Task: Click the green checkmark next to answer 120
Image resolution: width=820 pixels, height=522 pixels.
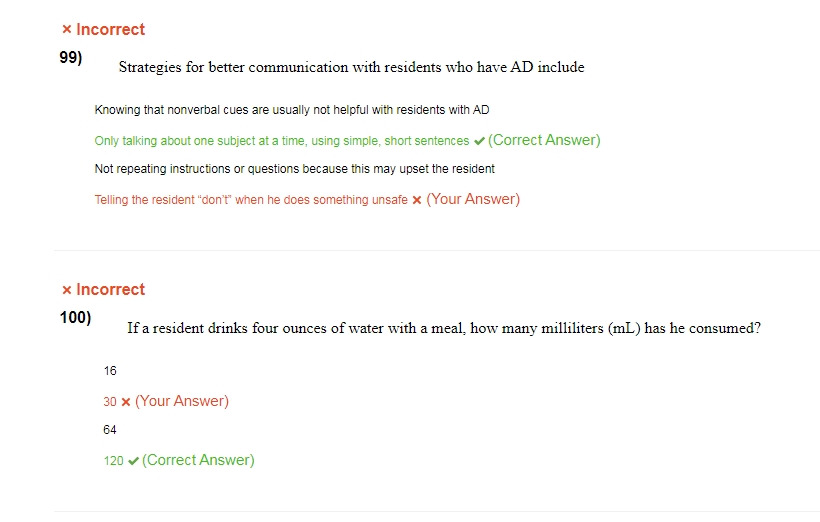Action: coord(133,461)
